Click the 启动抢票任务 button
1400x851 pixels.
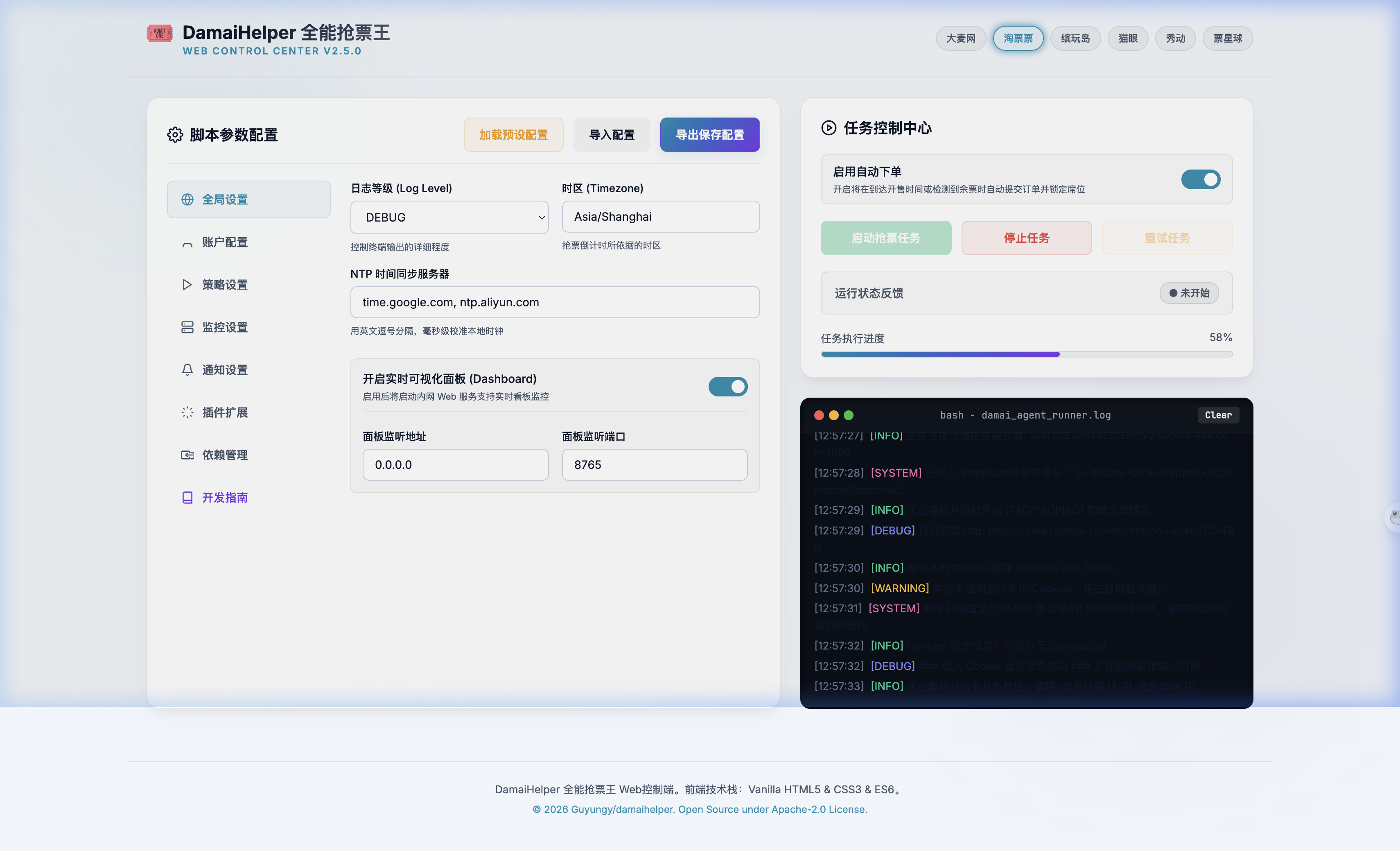click(x=886, y=238)
